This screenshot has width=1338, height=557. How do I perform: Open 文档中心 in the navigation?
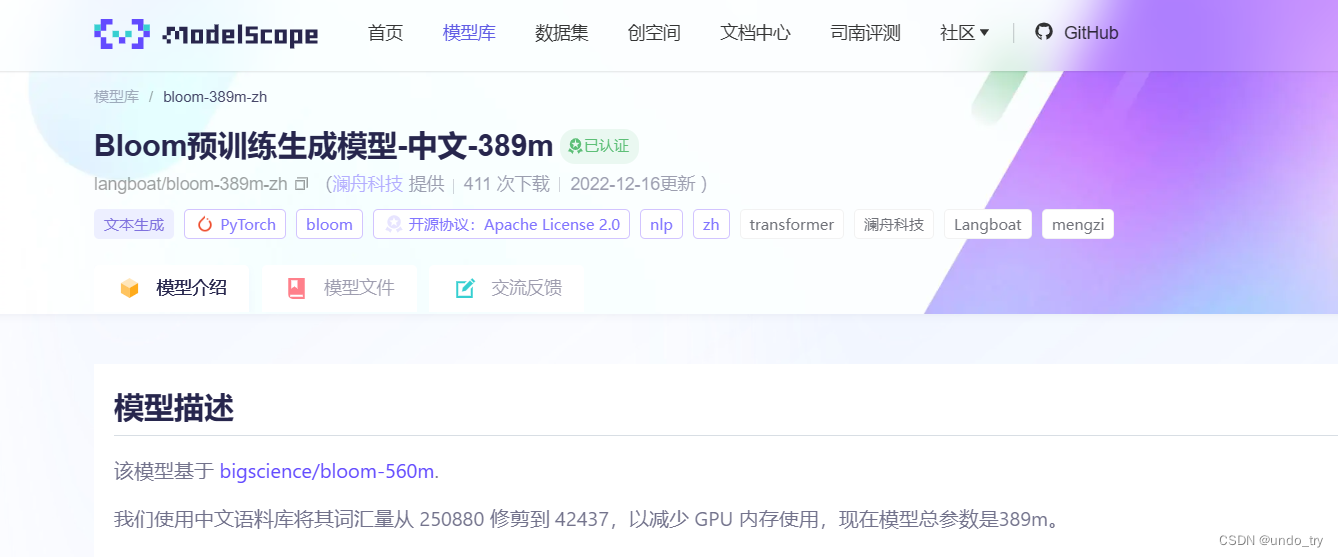coord(755,33)
